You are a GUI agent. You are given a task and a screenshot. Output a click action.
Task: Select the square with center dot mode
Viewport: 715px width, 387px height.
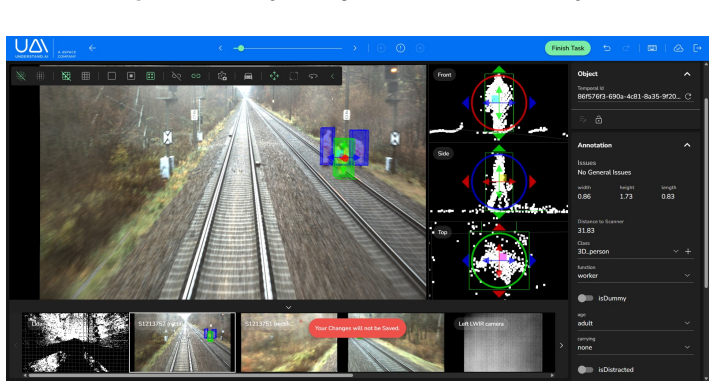click(131, 76)
